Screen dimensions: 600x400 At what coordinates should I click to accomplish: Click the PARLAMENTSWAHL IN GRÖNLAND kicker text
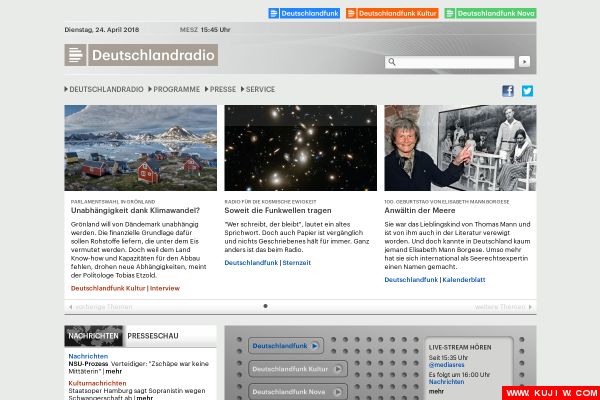tap(113, 202)
